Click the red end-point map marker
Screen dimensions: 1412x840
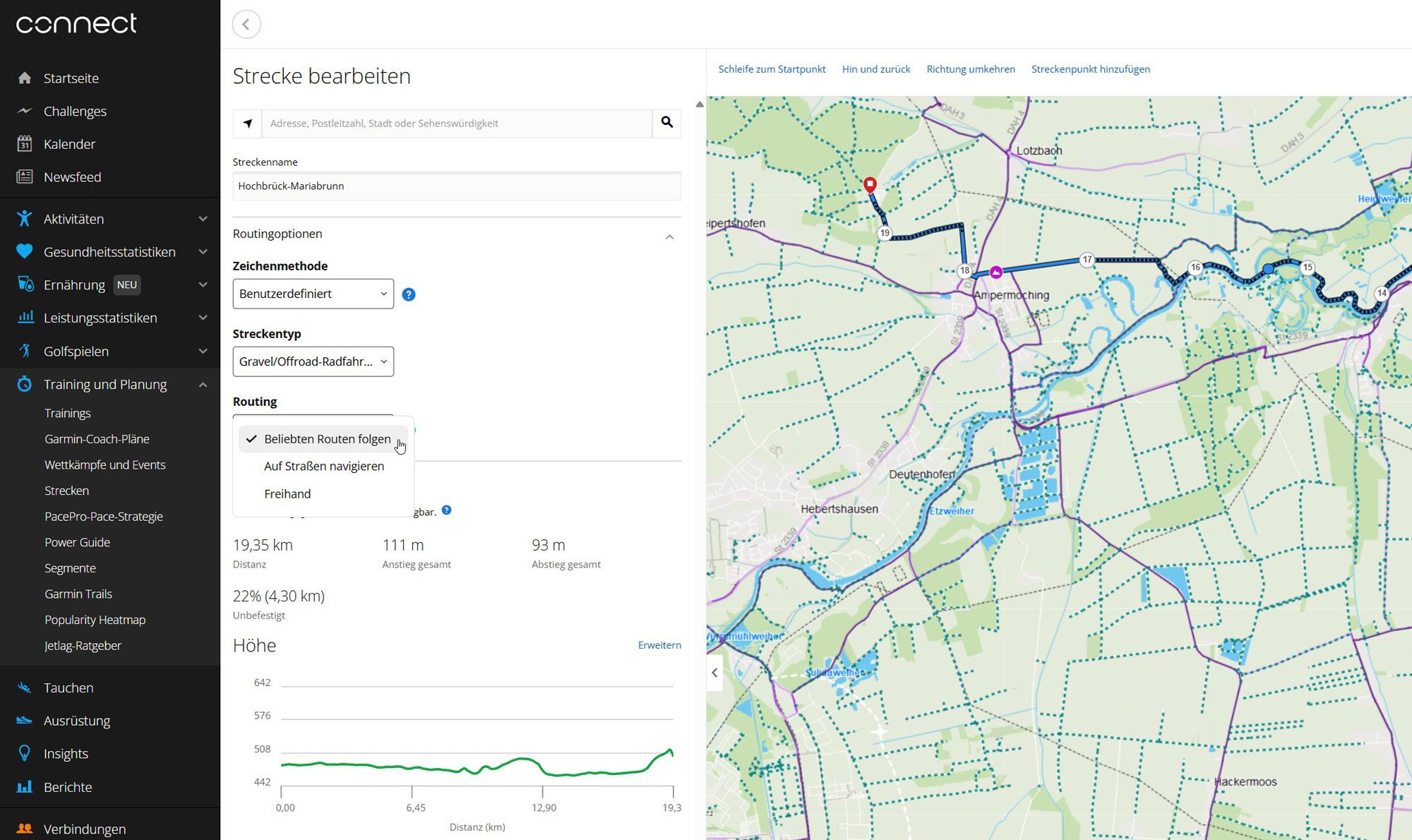coord(870,185)
